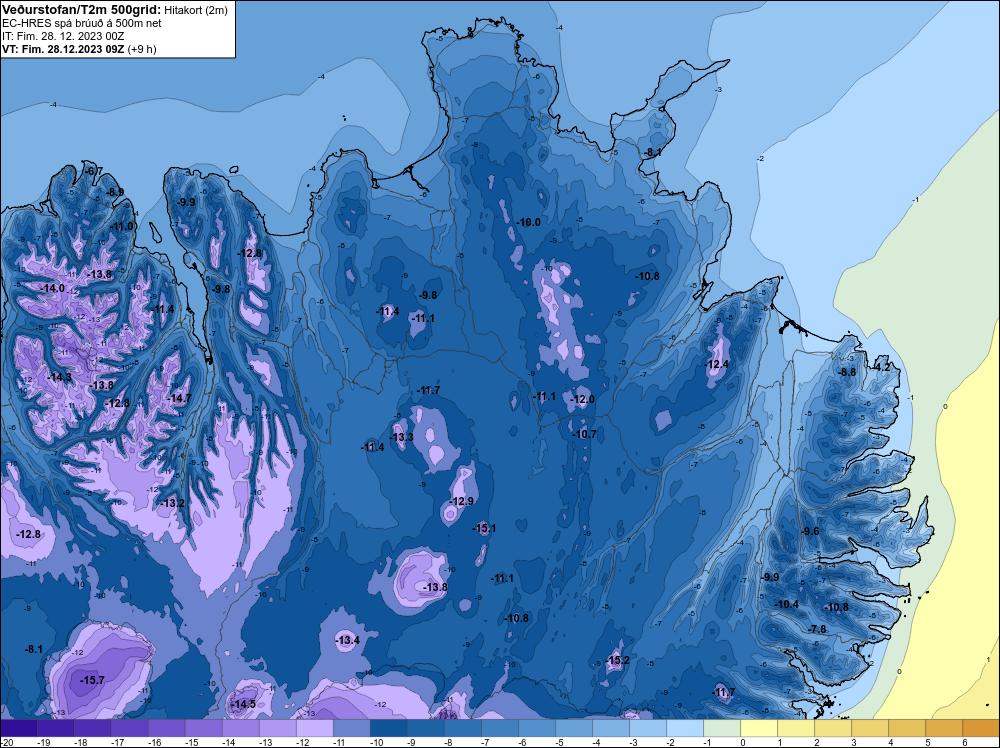This screenshot has width=1000, height=748.
Task: Click the legend swatch between -12 and -11
Action: [314, 728]
